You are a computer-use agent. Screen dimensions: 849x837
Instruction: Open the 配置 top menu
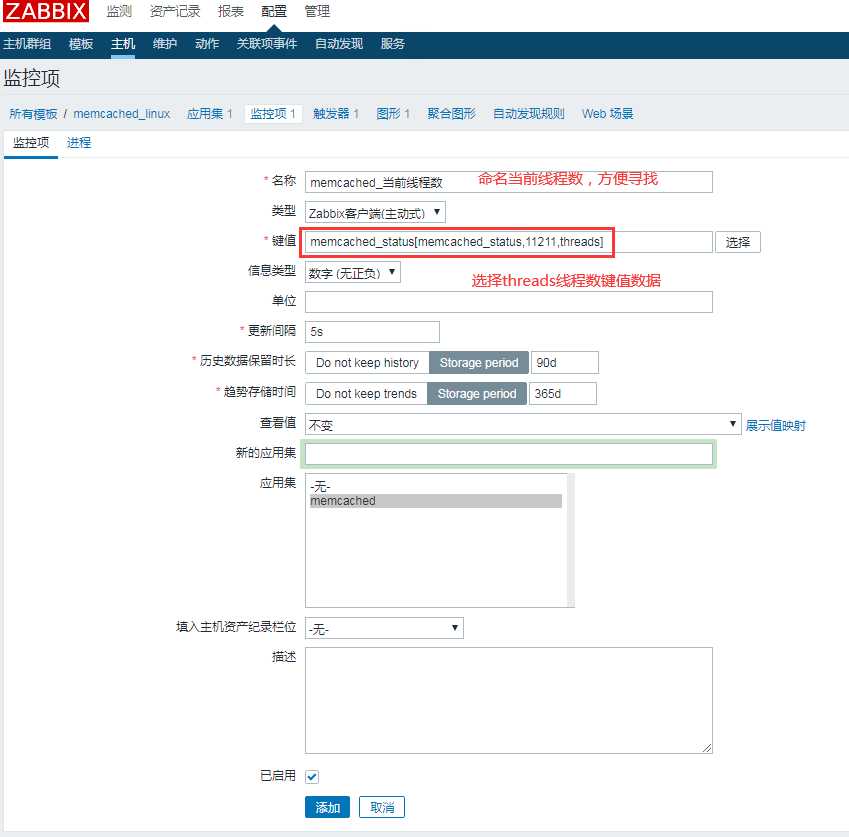tap(274, 11)
